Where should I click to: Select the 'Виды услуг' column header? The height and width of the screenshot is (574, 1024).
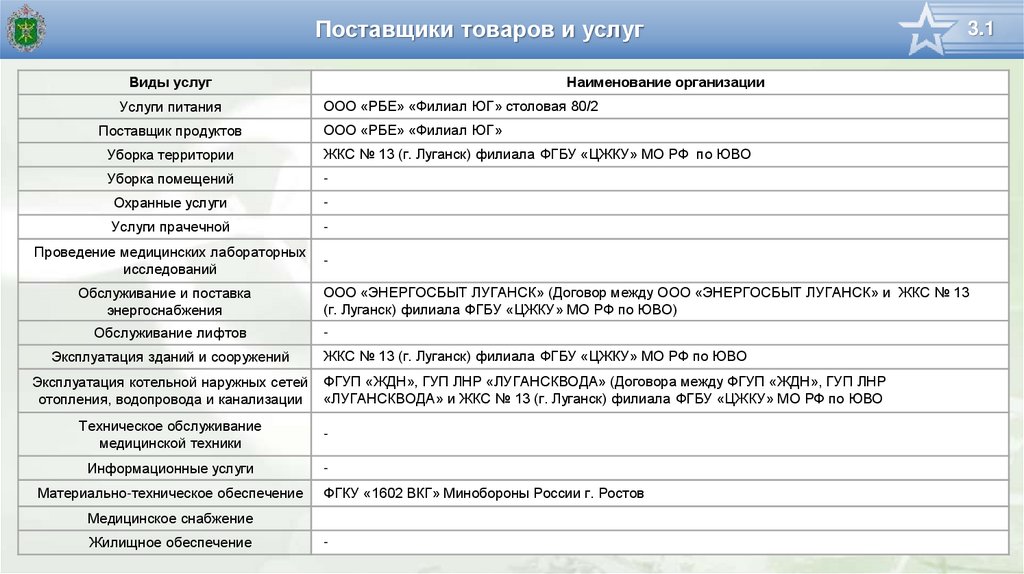coord(165,82)
